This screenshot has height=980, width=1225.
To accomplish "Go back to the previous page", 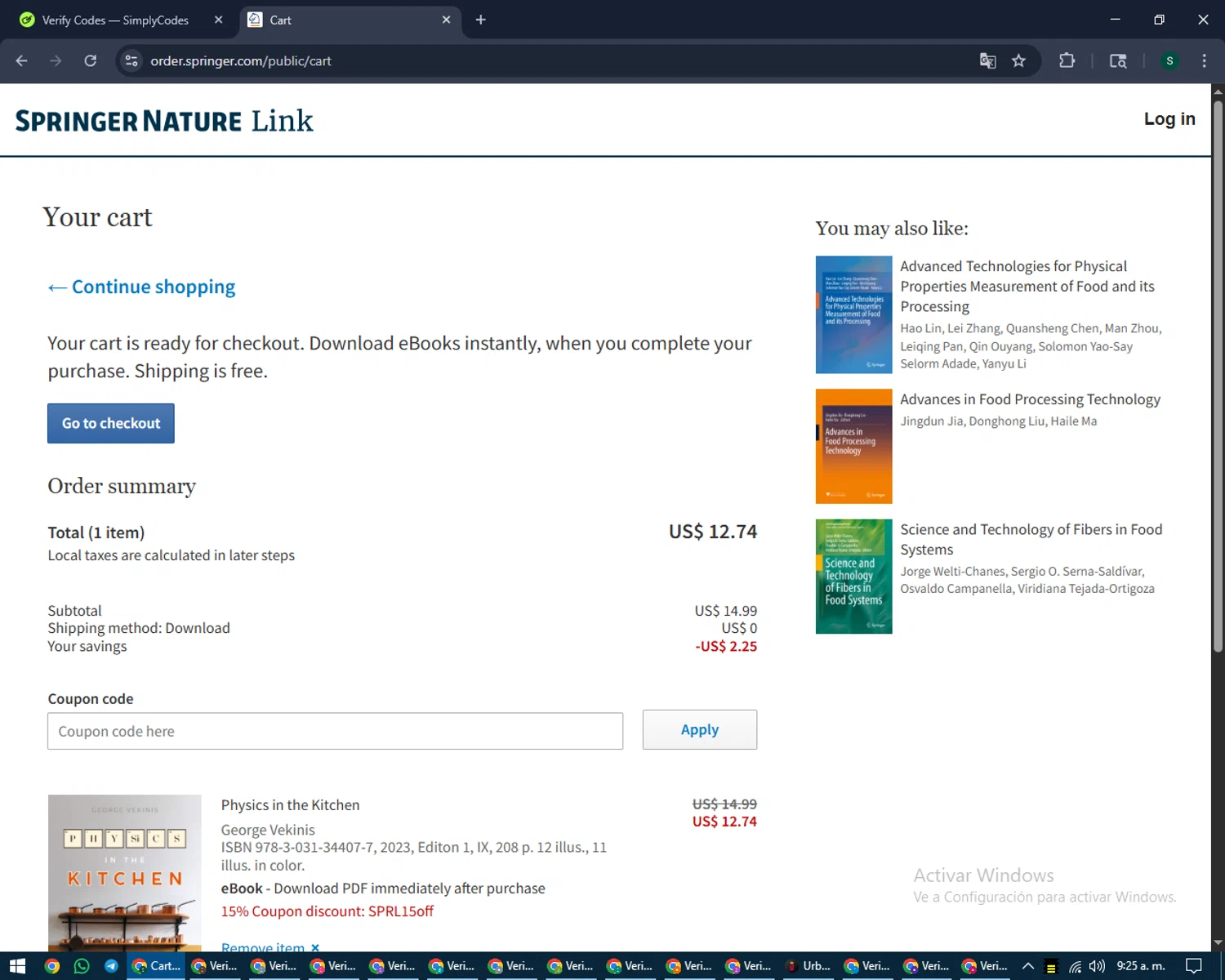I will coord(22,60).
